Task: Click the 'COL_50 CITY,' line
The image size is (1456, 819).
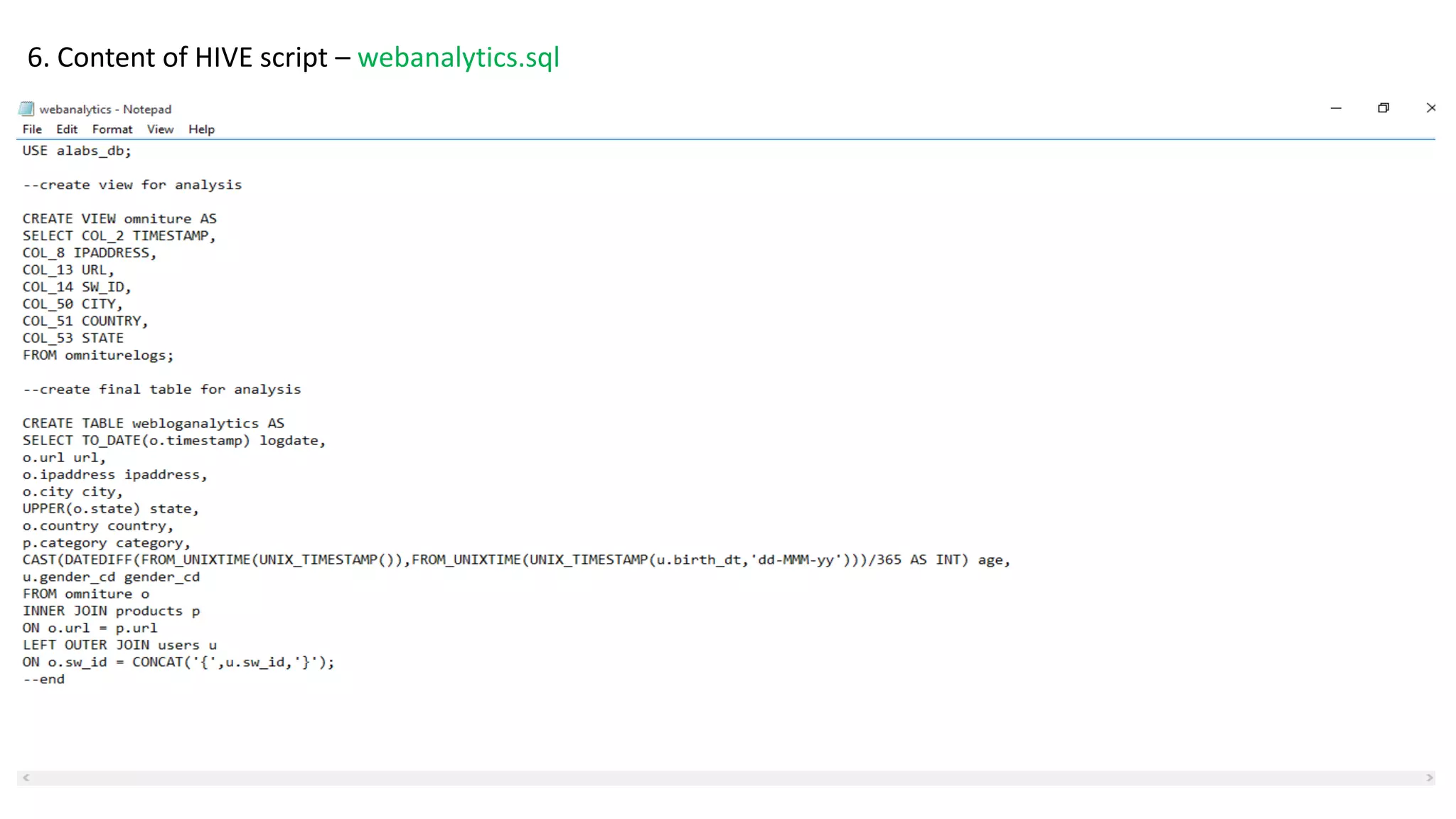Action: pyautogui.click(x=73, y=304)
